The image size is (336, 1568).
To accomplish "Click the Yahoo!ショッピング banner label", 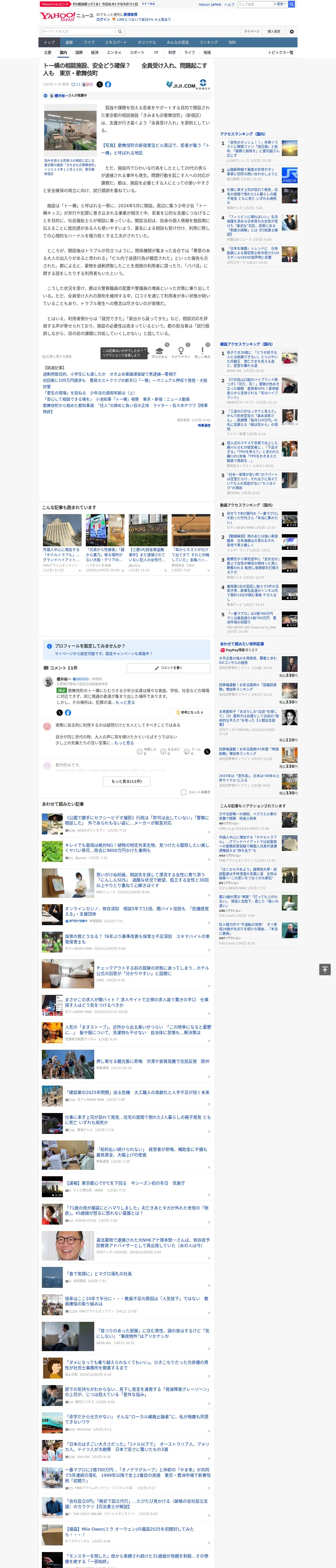I will 55,4.
